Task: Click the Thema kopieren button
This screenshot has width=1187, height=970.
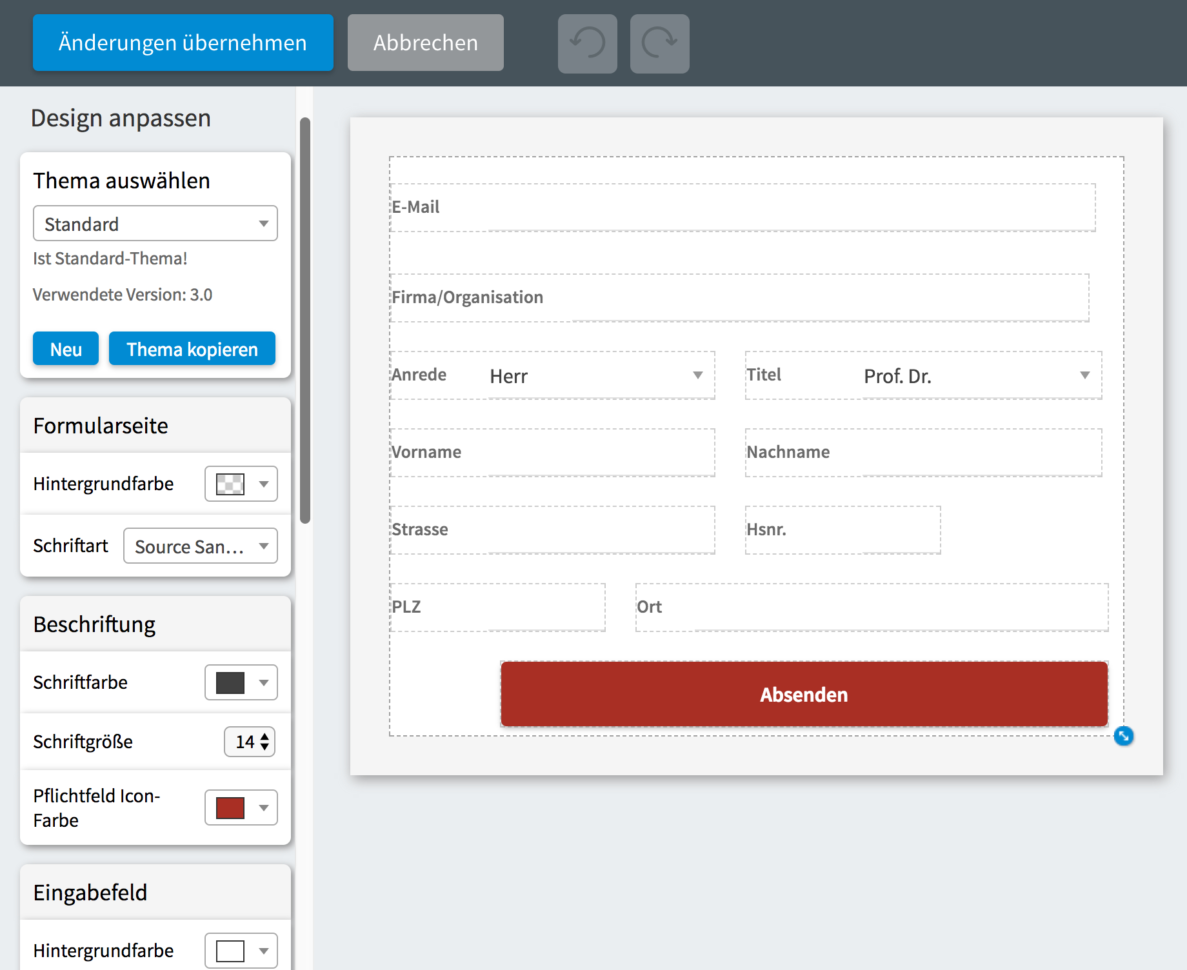Action: click(x=192, y=349)
